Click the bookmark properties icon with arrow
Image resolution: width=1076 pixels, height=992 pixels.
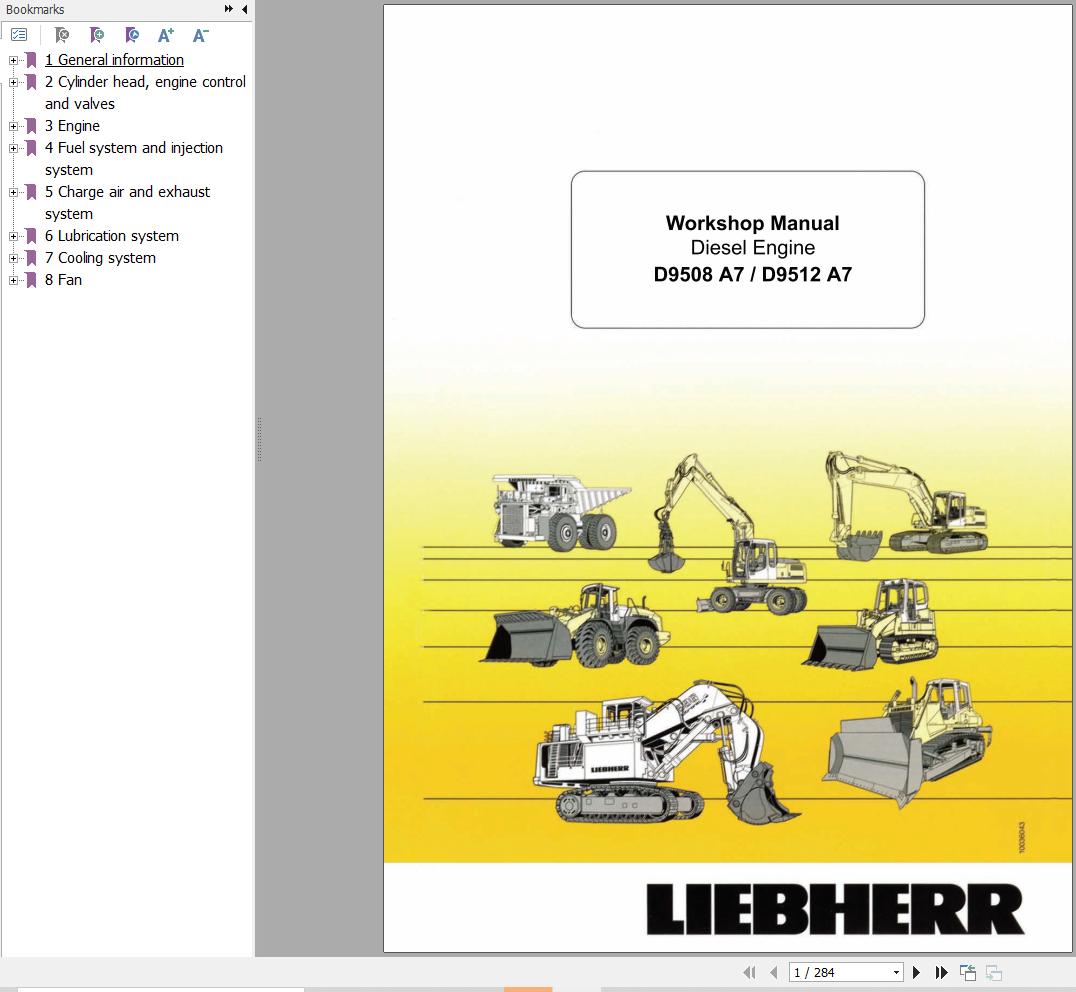pyautogui.click(x=132, y=35)
